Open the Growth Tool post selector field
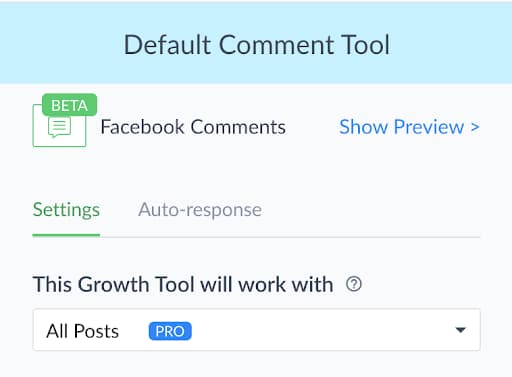This screenshot has width=512, height=377. pyautogui.click(x=256, y=330)
